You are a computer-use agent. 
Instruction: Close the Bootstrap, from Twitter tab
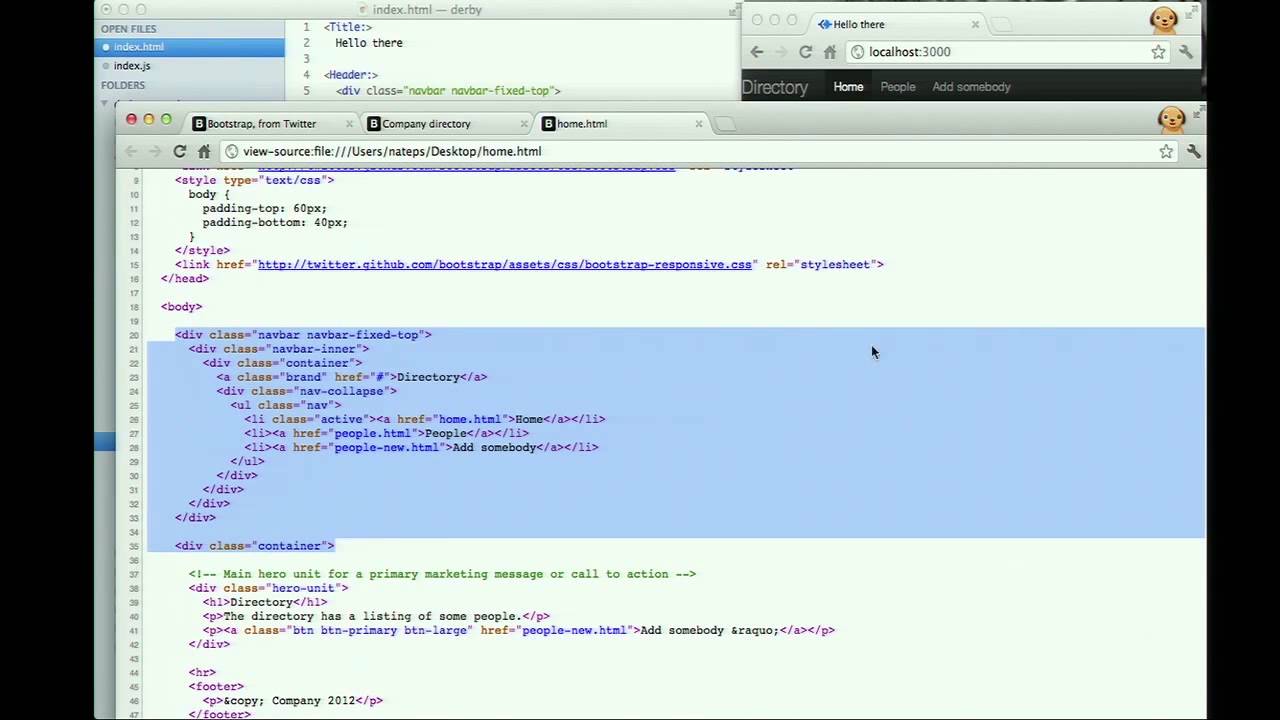pos(349,124)
